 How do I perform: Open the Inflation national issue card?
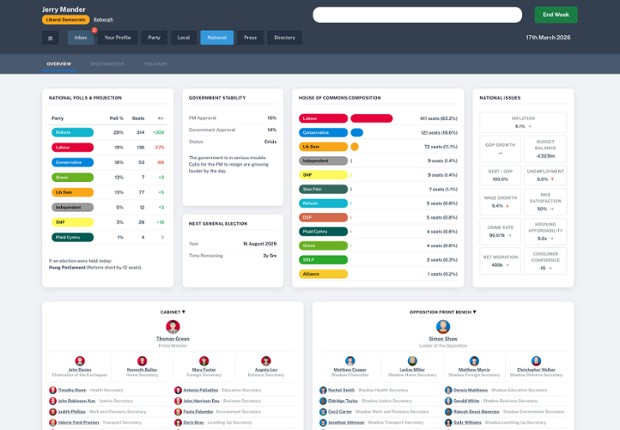tap(523, 122)
